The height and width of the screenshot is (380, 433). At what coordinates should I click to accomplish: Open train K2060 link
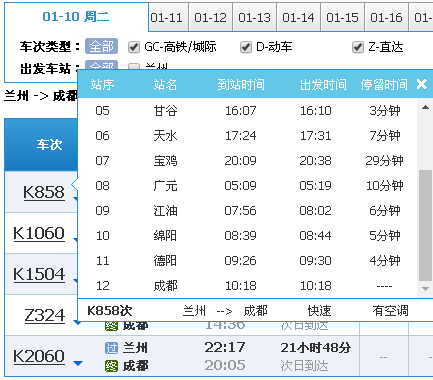[39, 356]
